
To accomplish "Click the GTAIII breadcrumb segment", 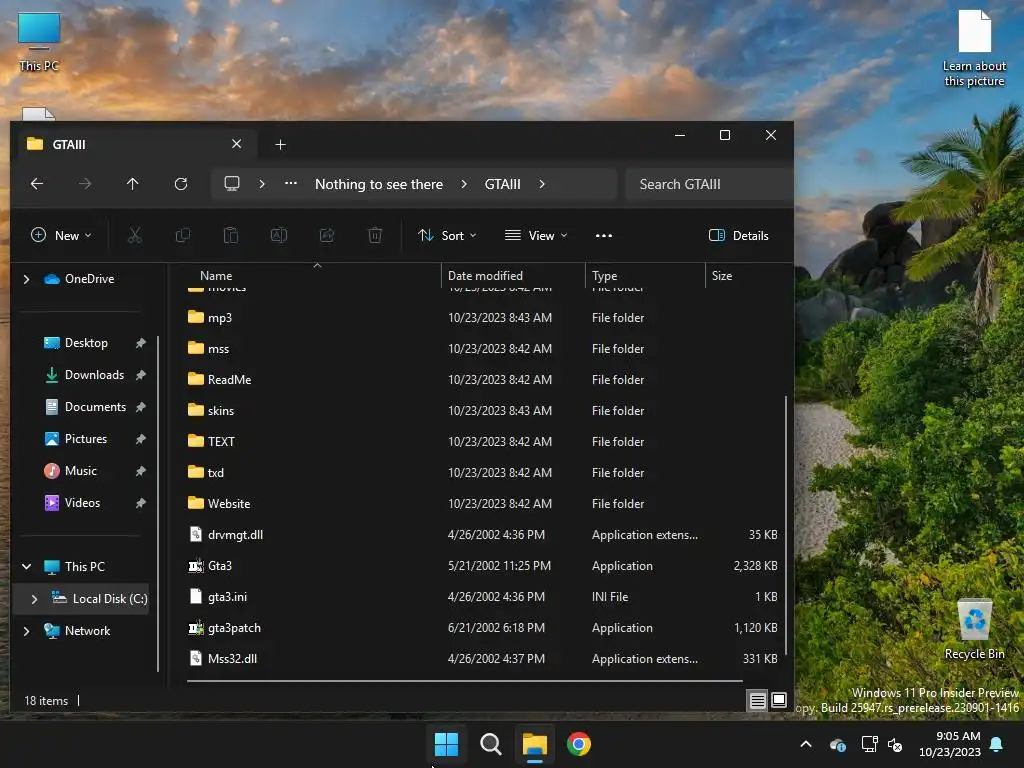I will 502,184.
